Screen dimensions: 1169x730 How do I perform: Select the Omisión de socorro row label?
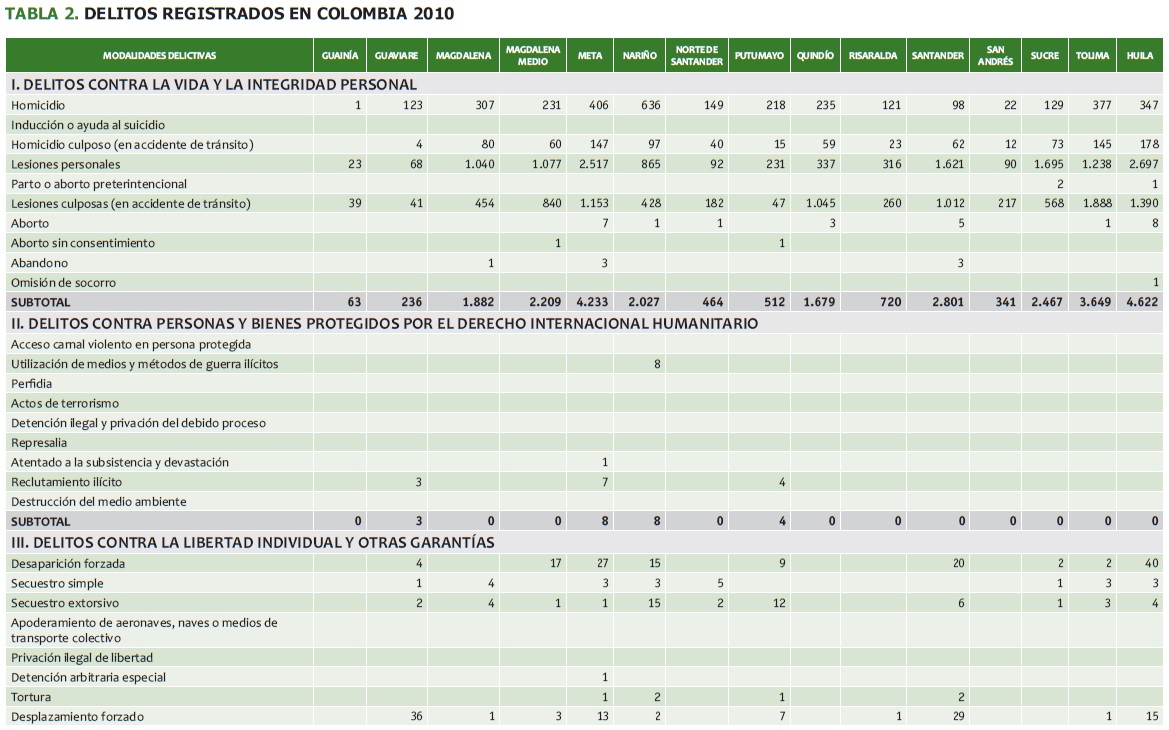click(63, 283)
